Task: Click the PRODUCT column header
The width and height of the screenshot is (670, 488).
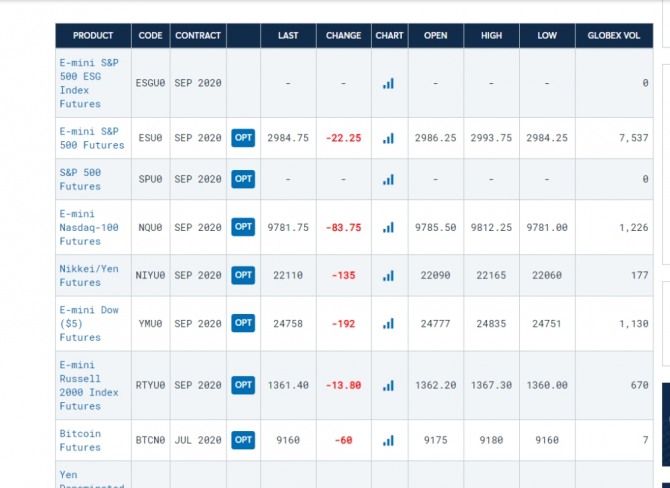Action: click(x=93, y=36)
